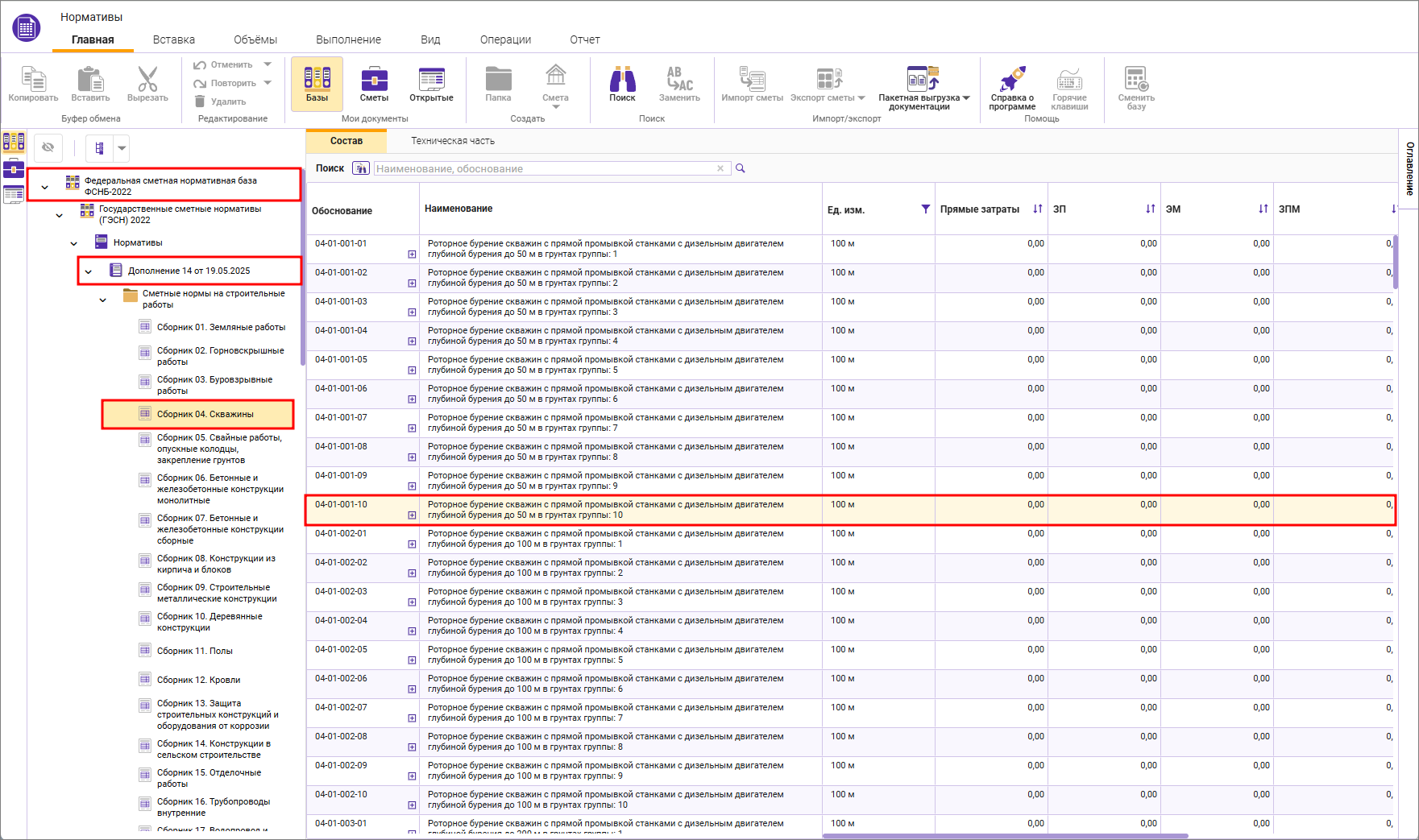Image resolution: width=1419 pixels, height=840 pixels.
Task: Expand row 04-01-001-10 details
Action: 412,515
